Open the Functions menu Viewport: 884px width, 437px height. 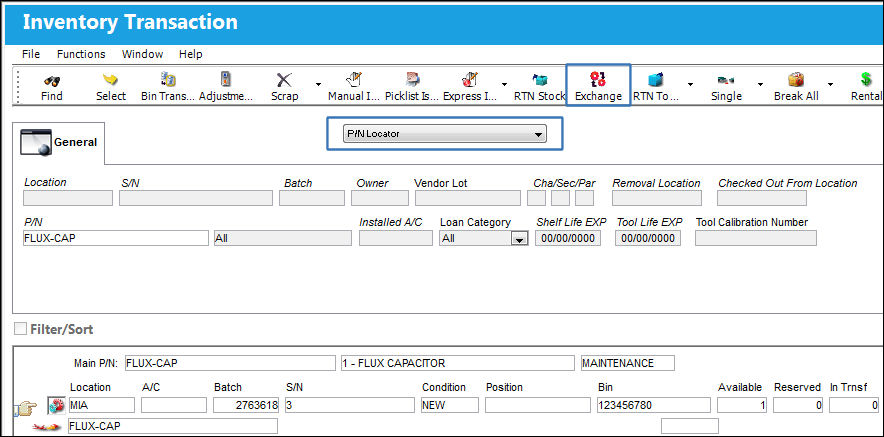click(x=81, y=54)
